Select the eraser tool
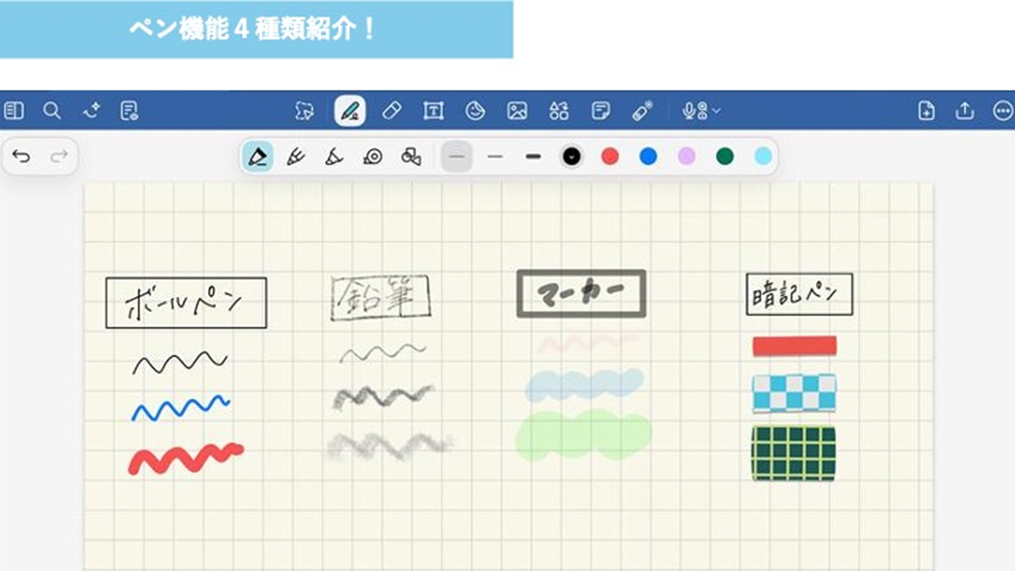Image resolution: width=1015 pixels, height=571 pixels. click(392, 111)
